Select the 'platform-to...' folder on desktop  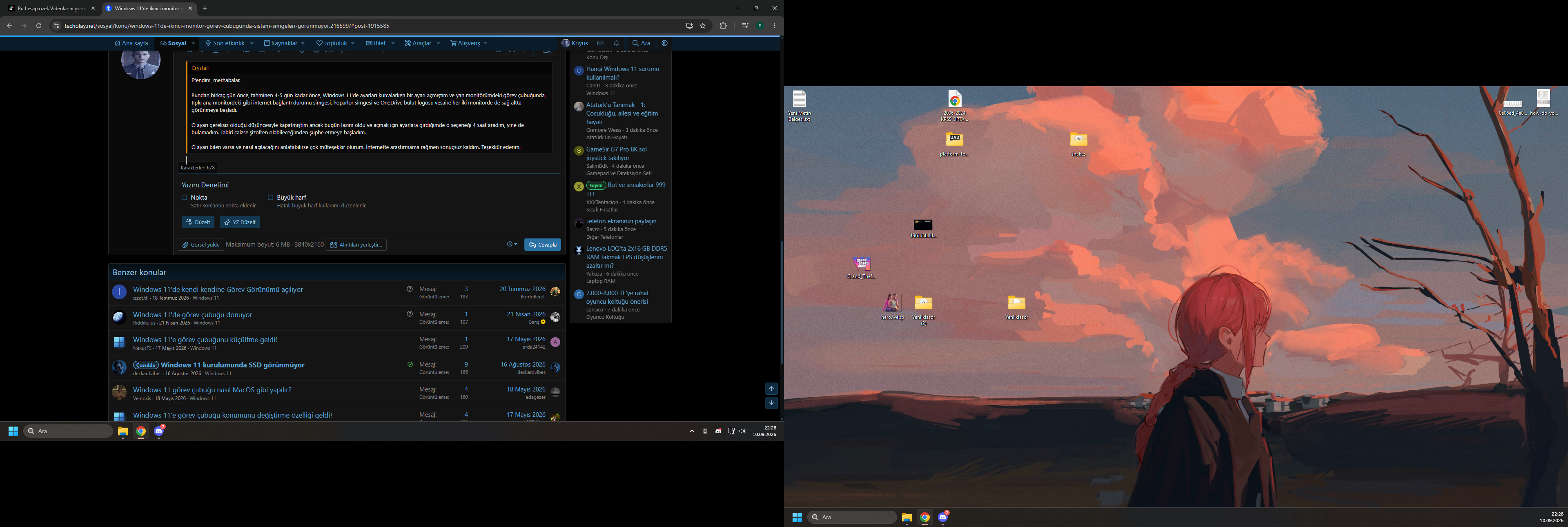954,145
